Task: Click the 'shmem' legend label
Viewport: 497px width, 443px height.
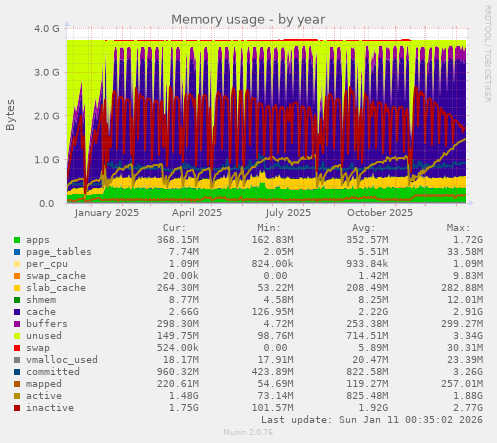Action: [41, 300]
